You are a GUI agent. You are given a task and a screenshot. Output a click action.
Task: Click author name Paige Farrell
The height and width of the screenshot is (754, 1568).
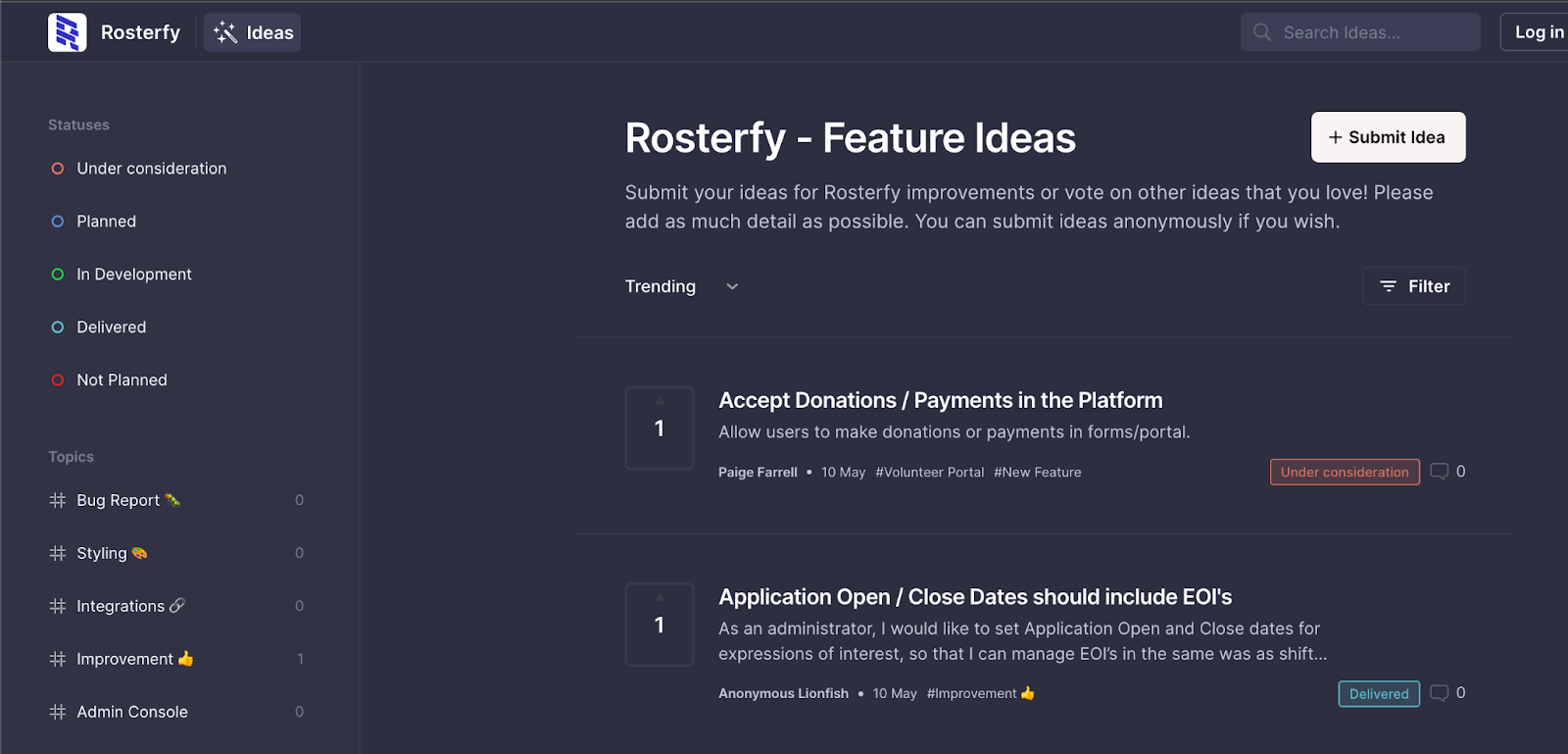tap(758, 473)
